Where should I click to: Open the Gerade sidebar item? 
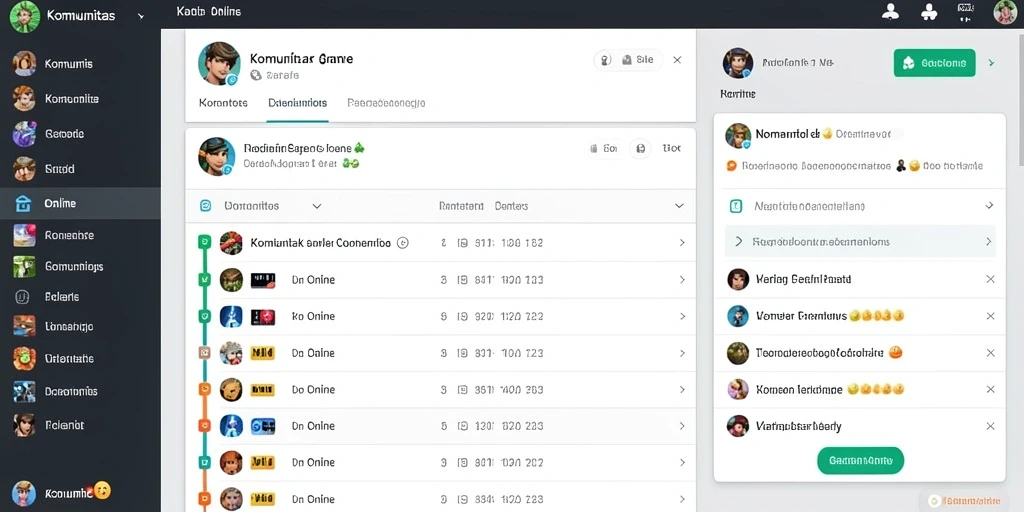click(64, 134)
